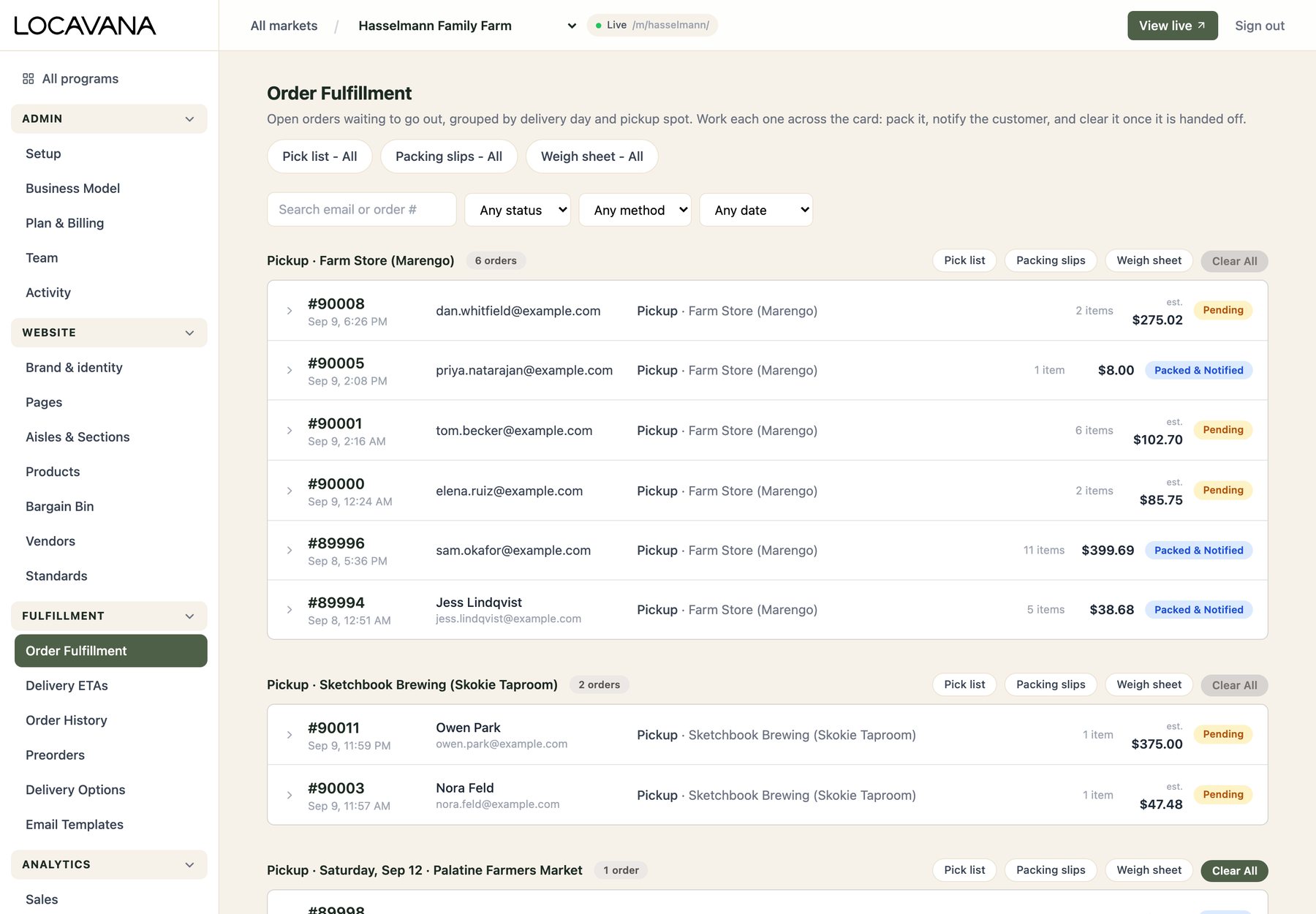Image resolution: width=1316 pixels, height=914 pixels.
Task: Open Order History in sidebar
Action: click(66, 720)
